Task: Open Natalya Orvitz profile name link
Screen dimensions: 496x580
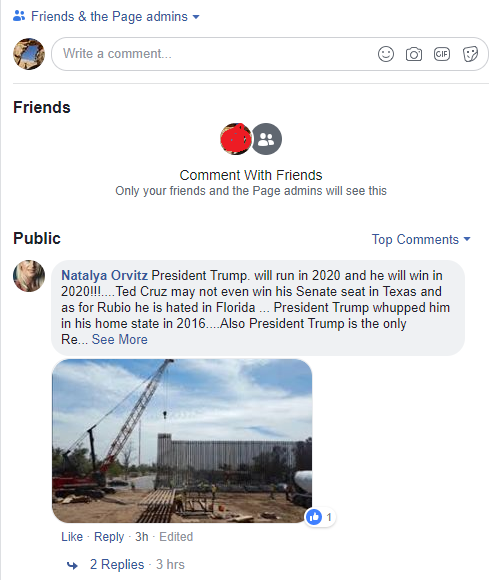Action: (x=104, y=276)
